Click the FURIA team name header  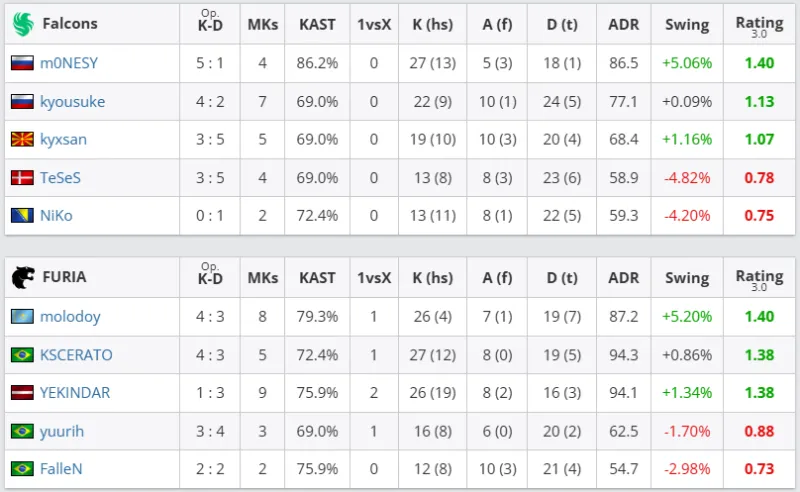(x=64, y=277)
